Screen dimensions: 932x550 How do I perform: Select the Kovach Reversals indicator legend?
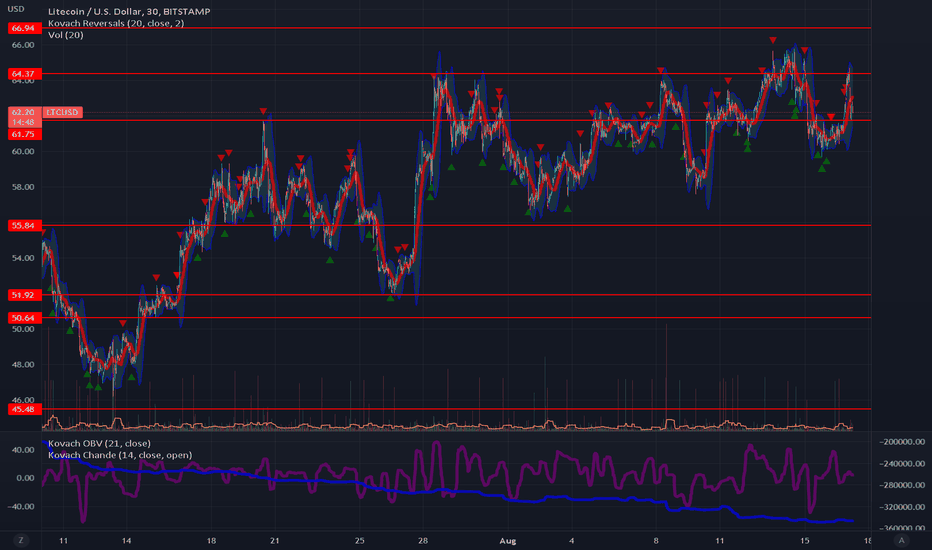pos(116,23)
